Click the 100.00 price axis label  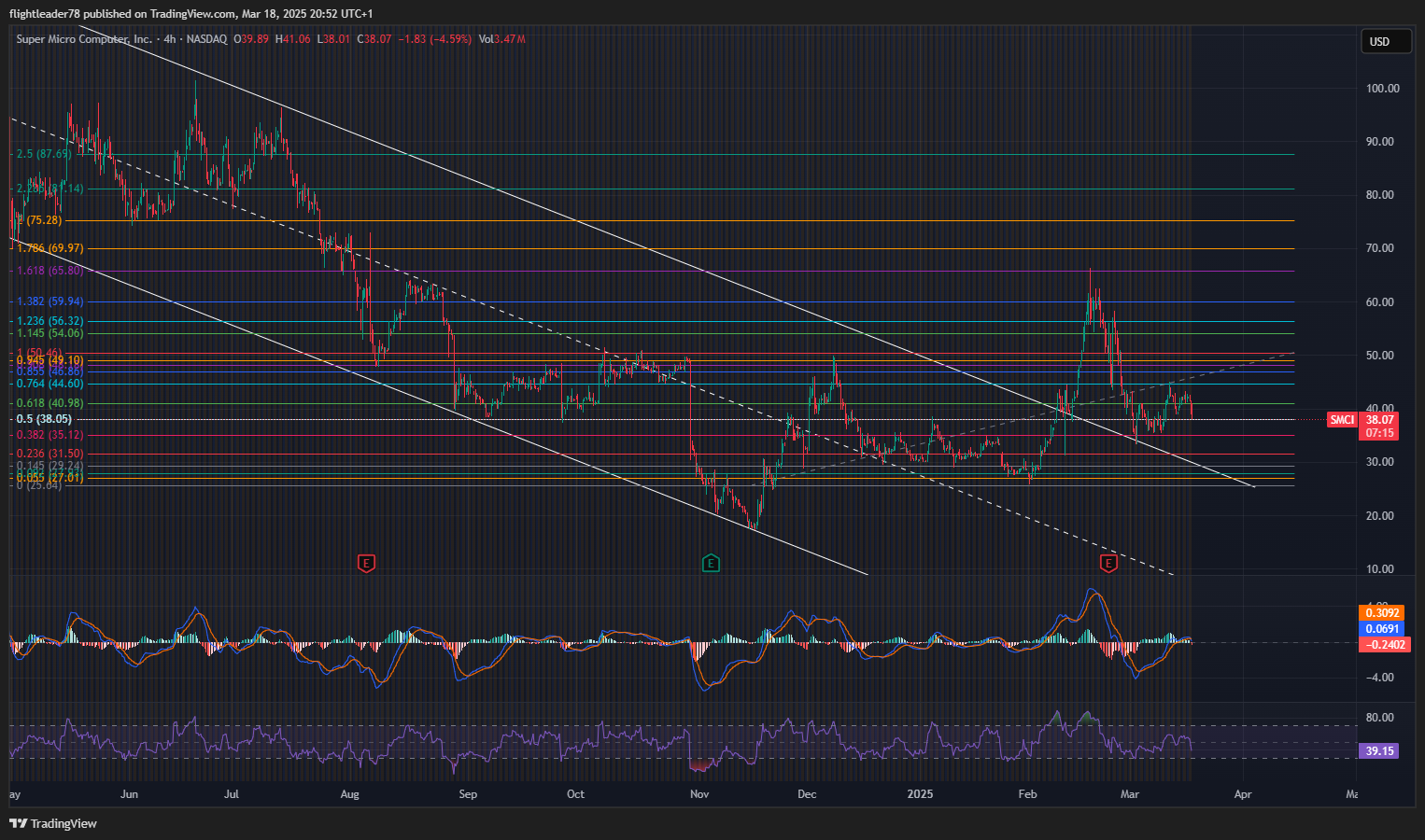click(1383, 89)
